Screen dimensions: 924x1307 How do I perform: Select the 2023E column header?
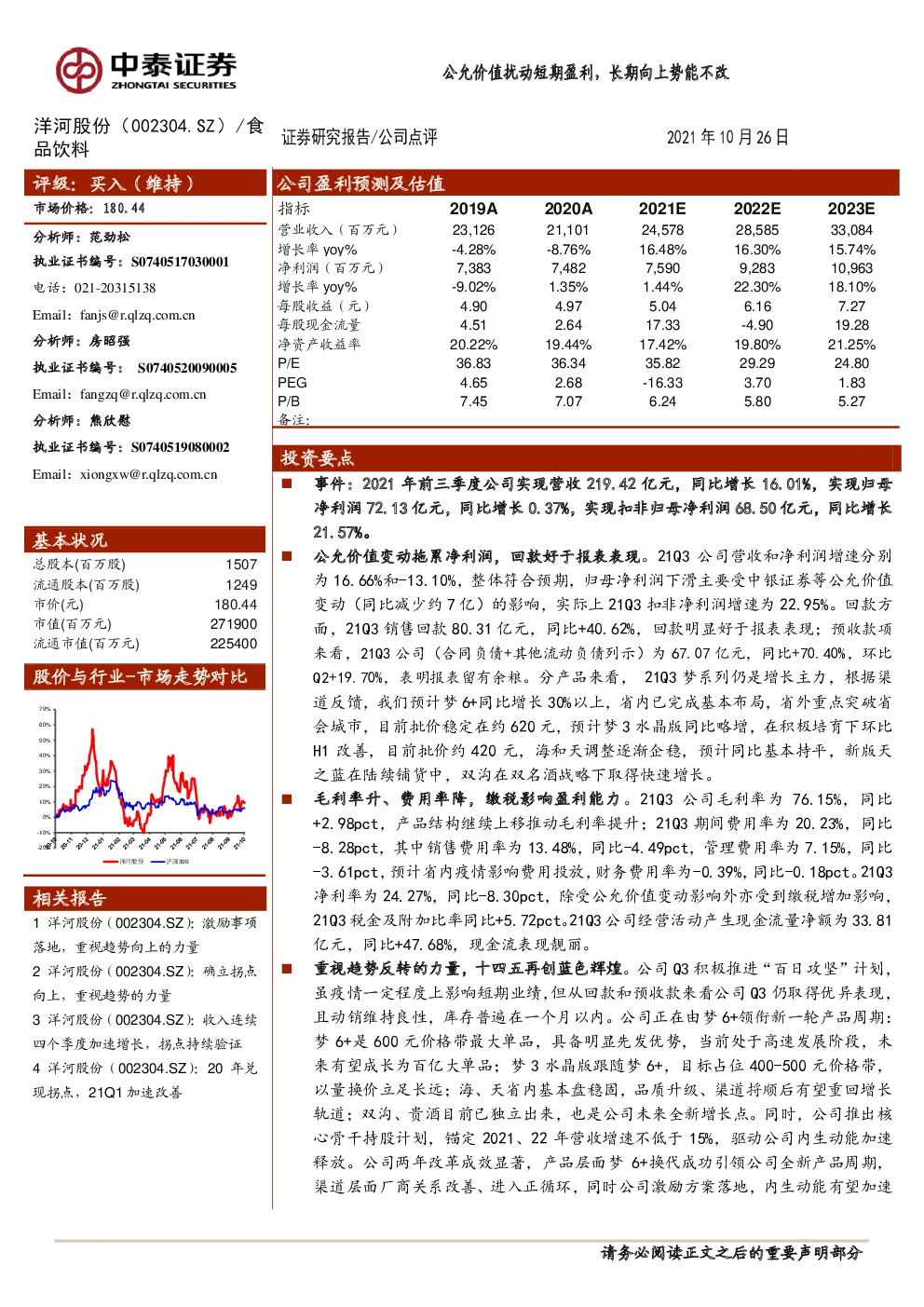click(851, 209)
